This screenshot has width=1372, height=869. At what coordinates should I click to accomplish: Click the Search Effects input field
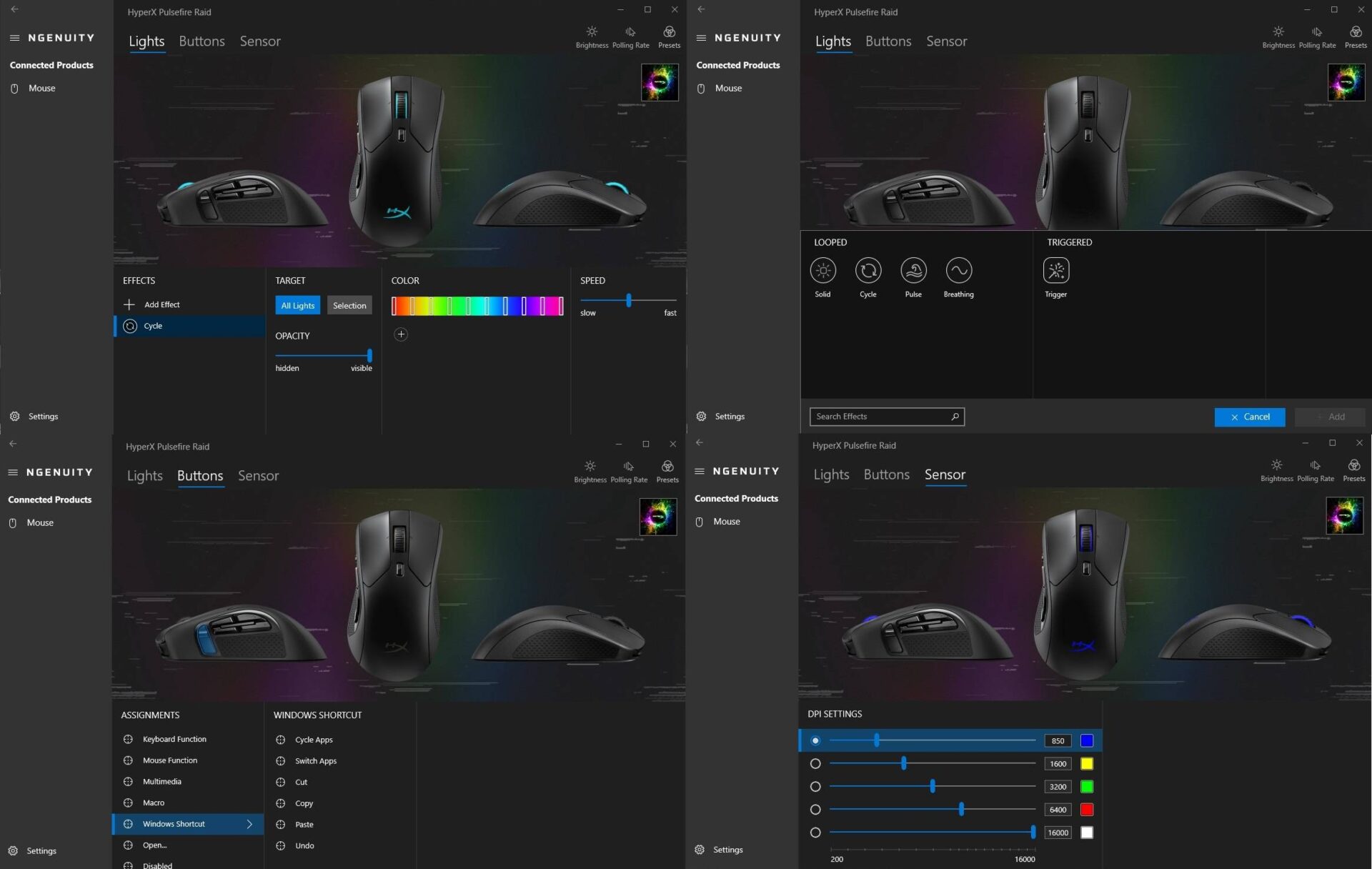887,417
